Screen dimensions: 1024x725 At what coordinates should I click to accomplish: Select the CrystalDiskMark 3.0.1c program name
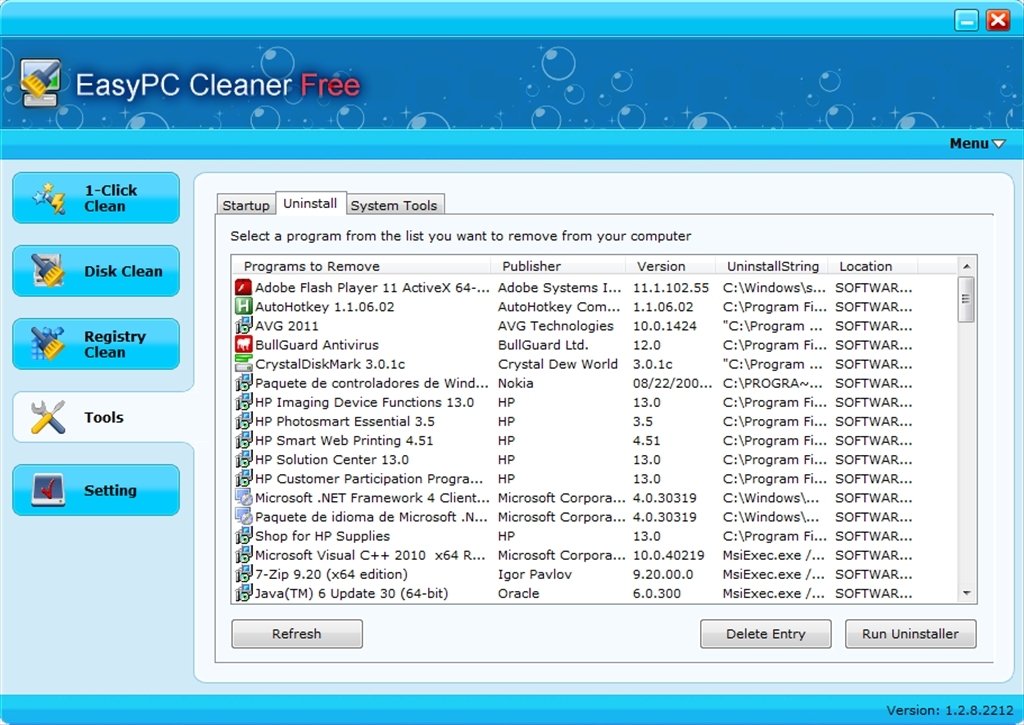click(x=330, y=364)
